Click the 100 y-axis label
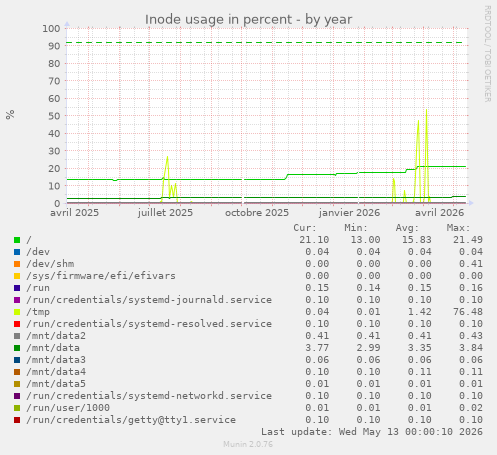 pos(51,28)
